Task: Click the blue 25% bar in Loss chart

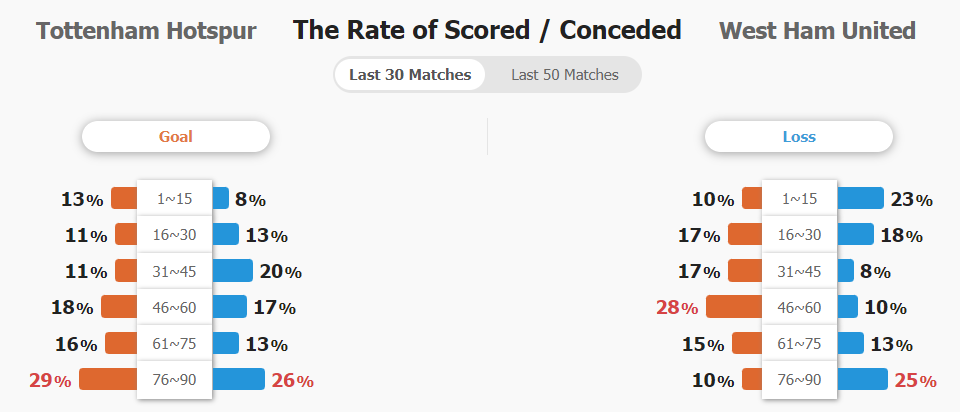Action: tap(862, 379)
